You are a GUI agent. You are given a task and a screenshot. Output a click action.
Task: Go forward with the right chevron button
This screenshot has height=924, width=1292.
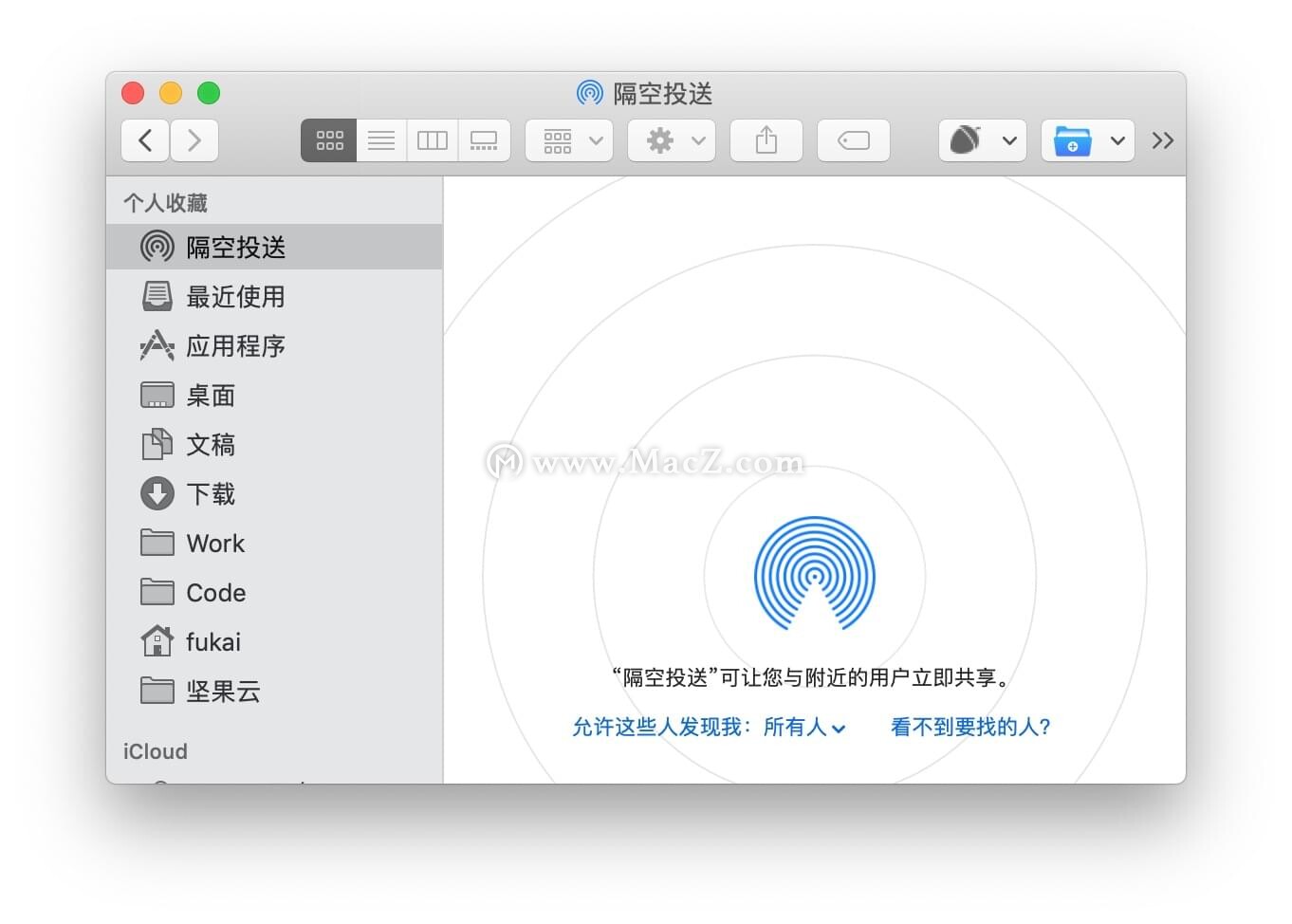point(194,140)
